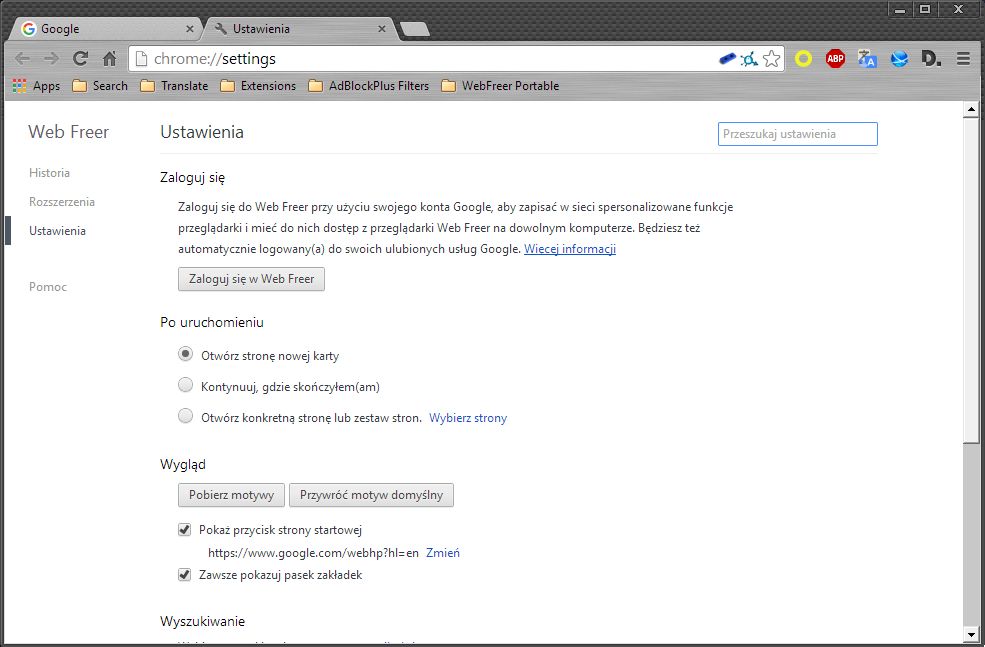Click the yellow ring extension icon
The width and height of the screenshot is (985, 647).
803,59
